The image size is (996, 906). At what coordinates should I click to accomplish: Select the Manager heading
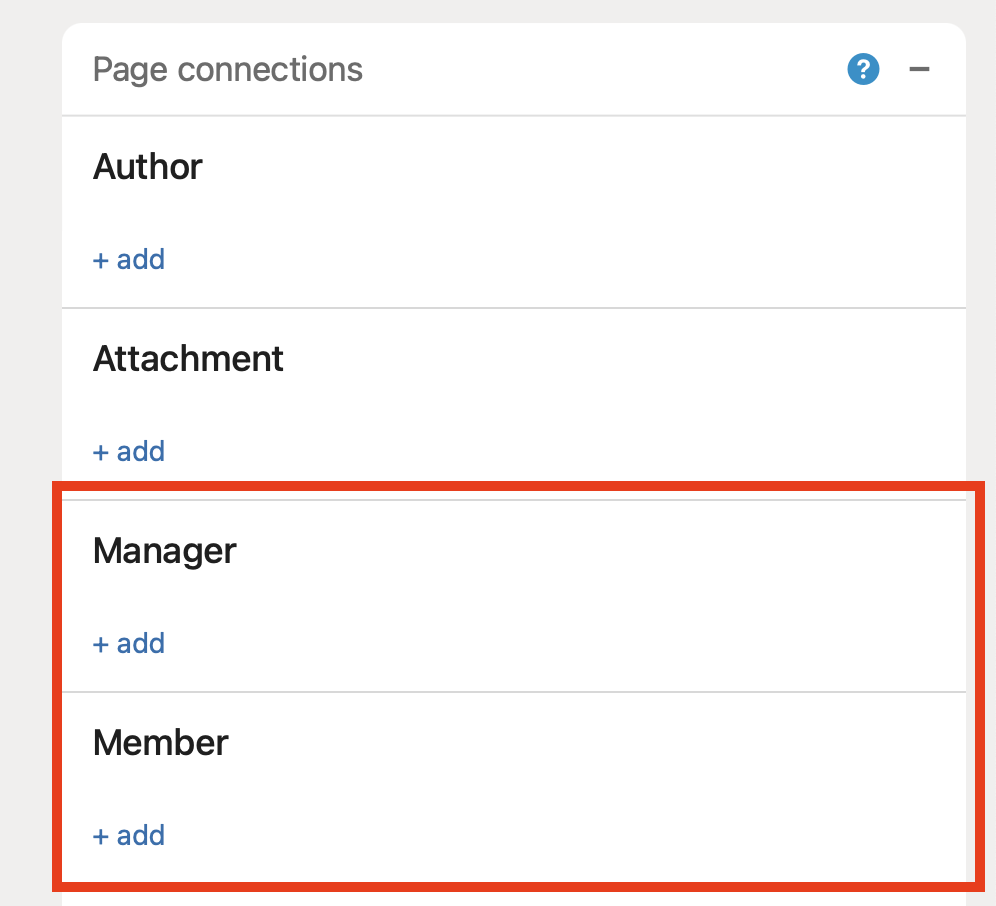[165, 551]
